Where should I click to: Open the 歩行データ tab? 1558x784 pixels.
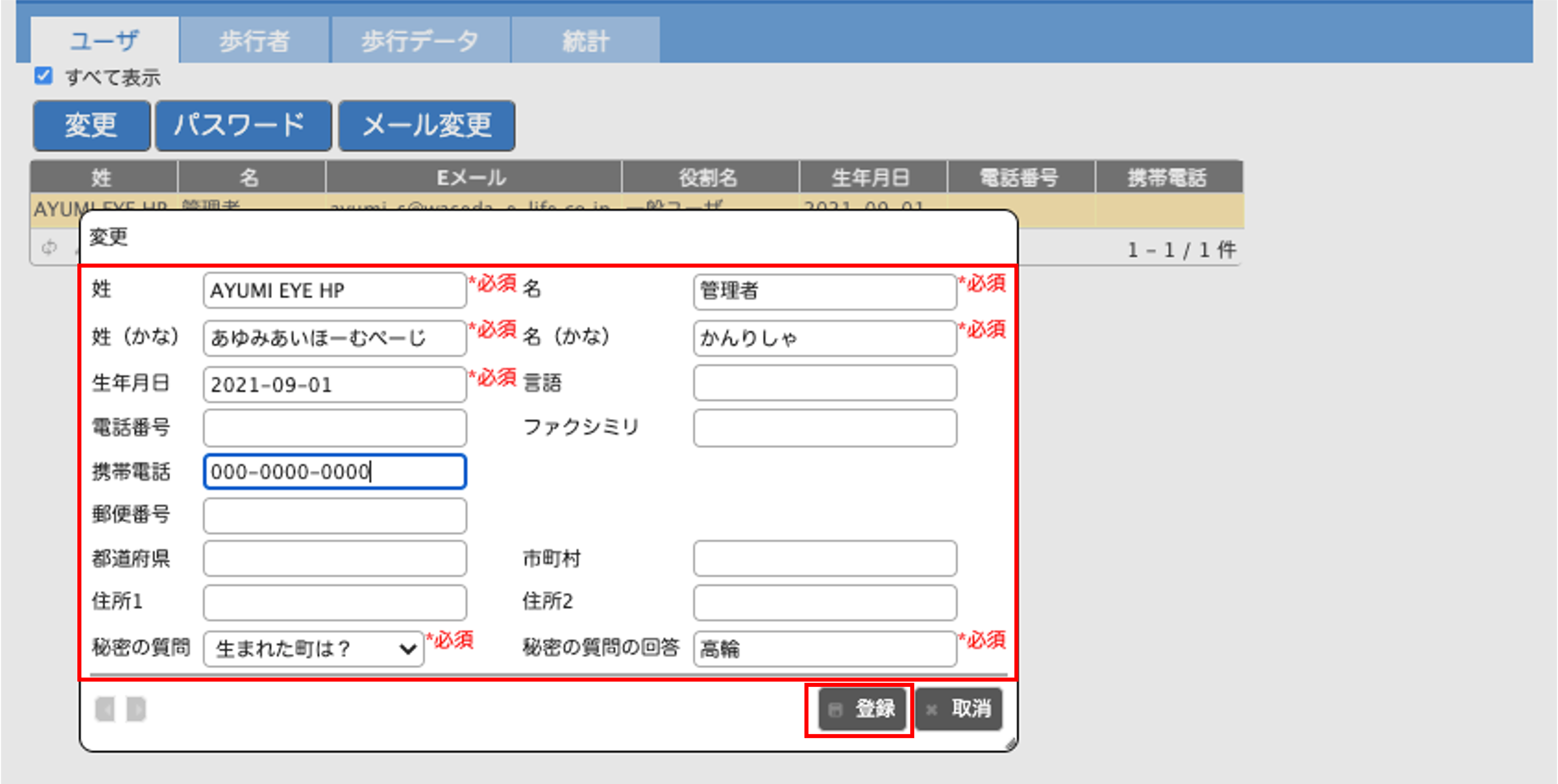(x=420, y=41)
